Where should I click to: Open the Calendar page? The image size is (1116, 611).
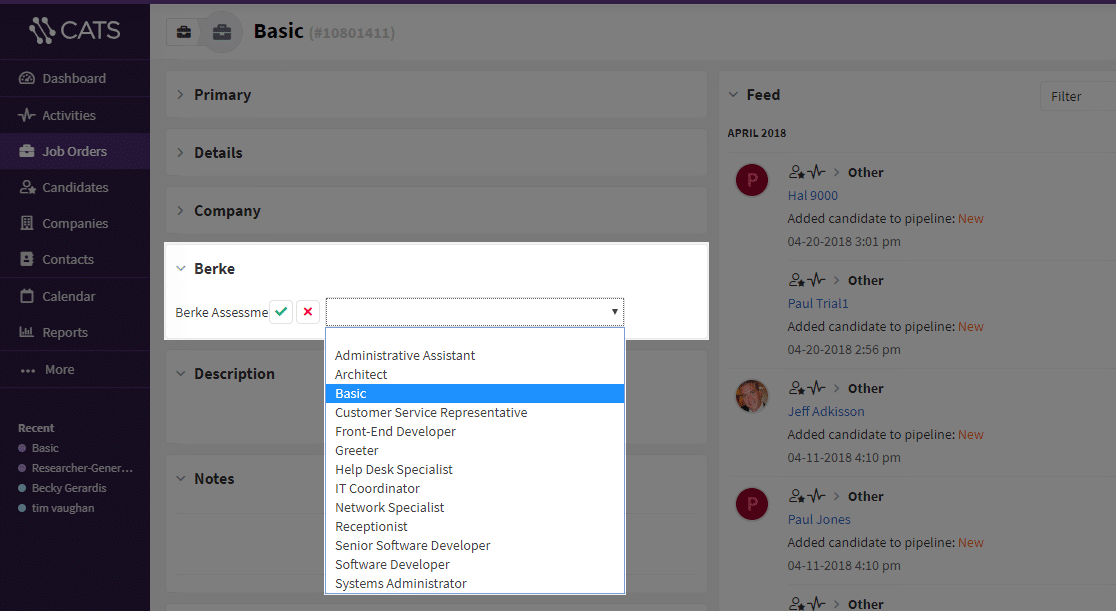[x=75, y=296]
